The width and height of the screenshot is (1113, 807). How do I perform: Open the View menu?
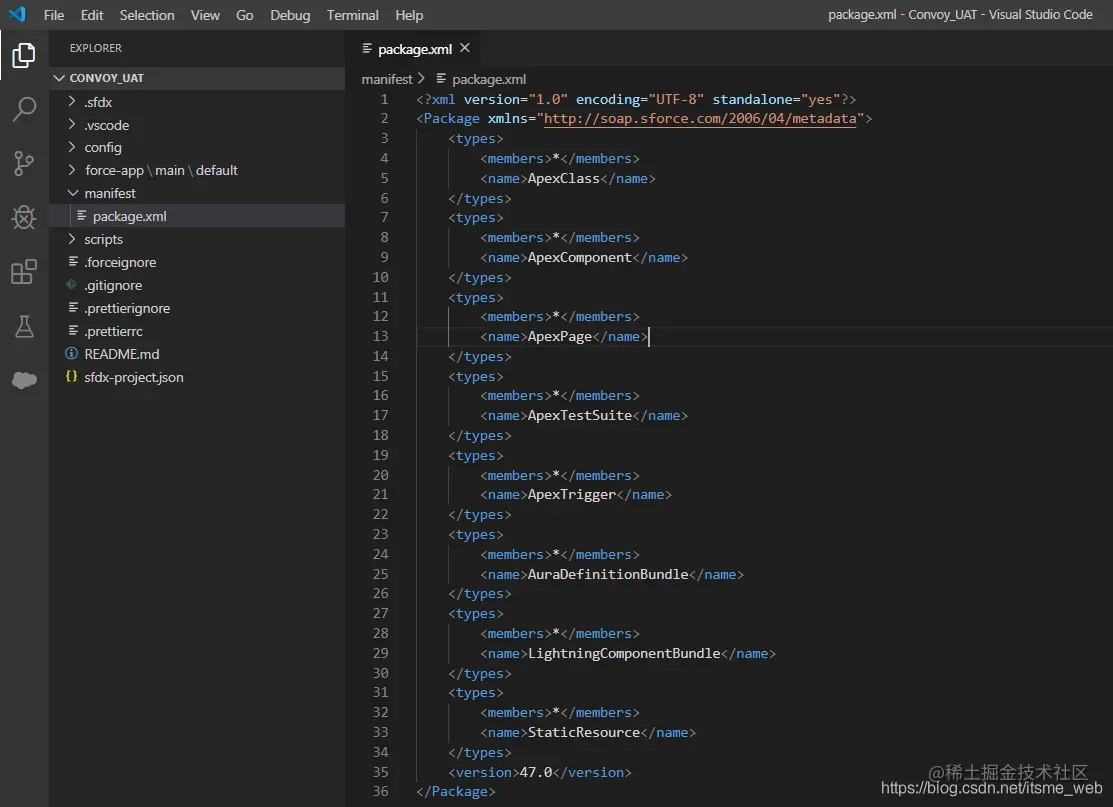point(205,15)
